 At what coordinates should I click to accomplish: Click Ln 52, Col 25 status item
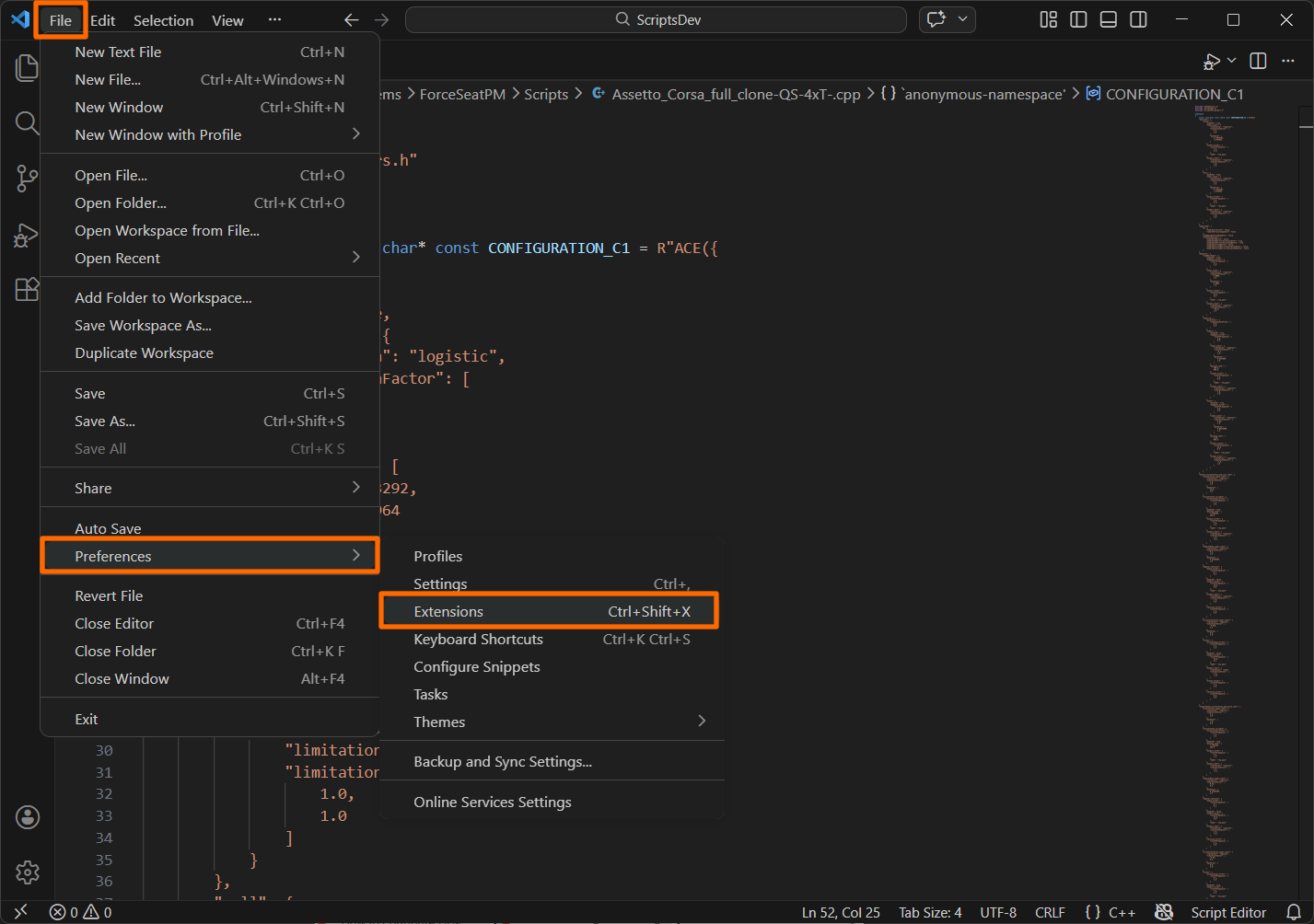tap(841, 912)
